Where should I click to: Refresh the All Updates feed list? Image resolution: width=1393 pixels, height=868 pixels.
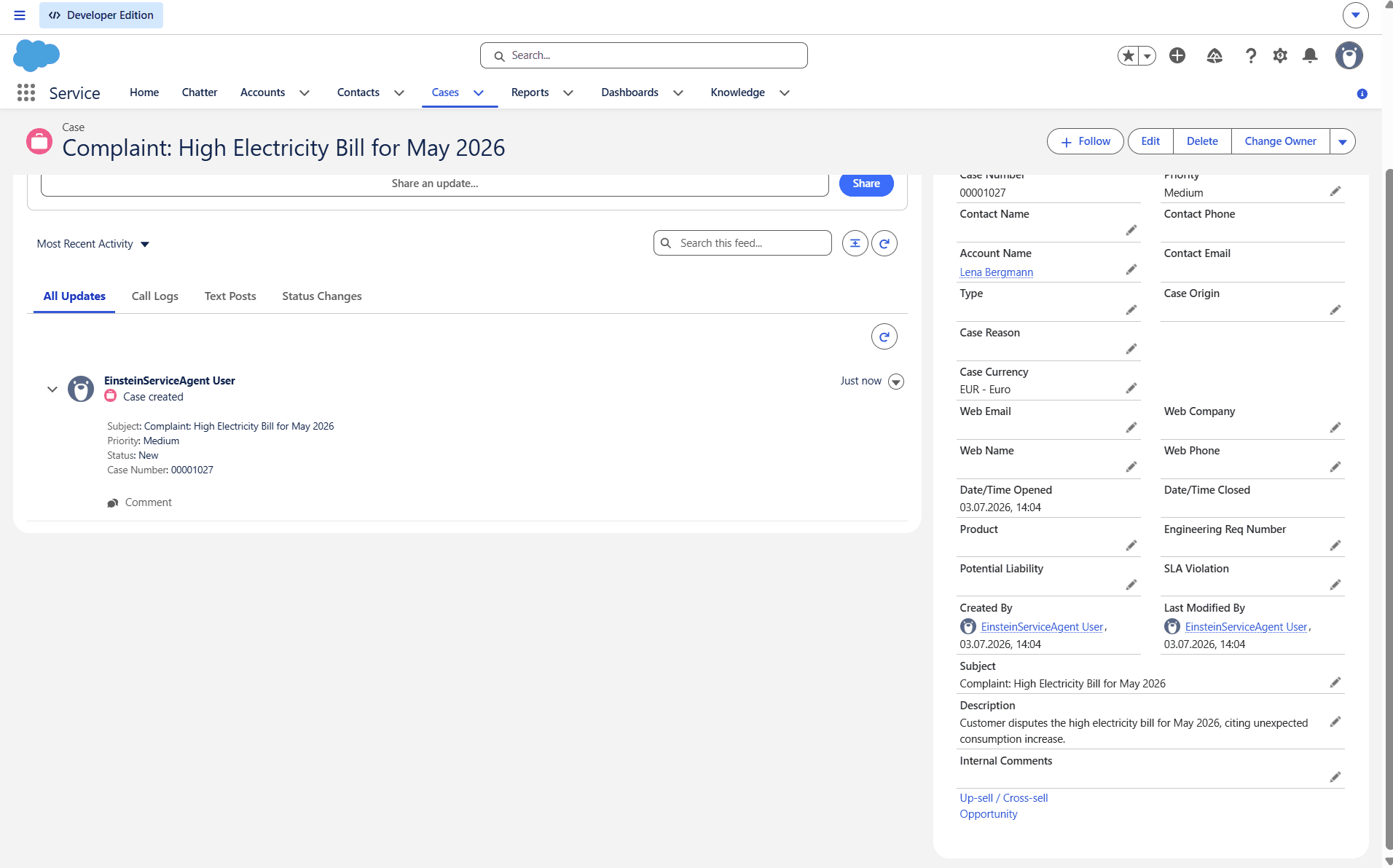(x=884, y=336)
